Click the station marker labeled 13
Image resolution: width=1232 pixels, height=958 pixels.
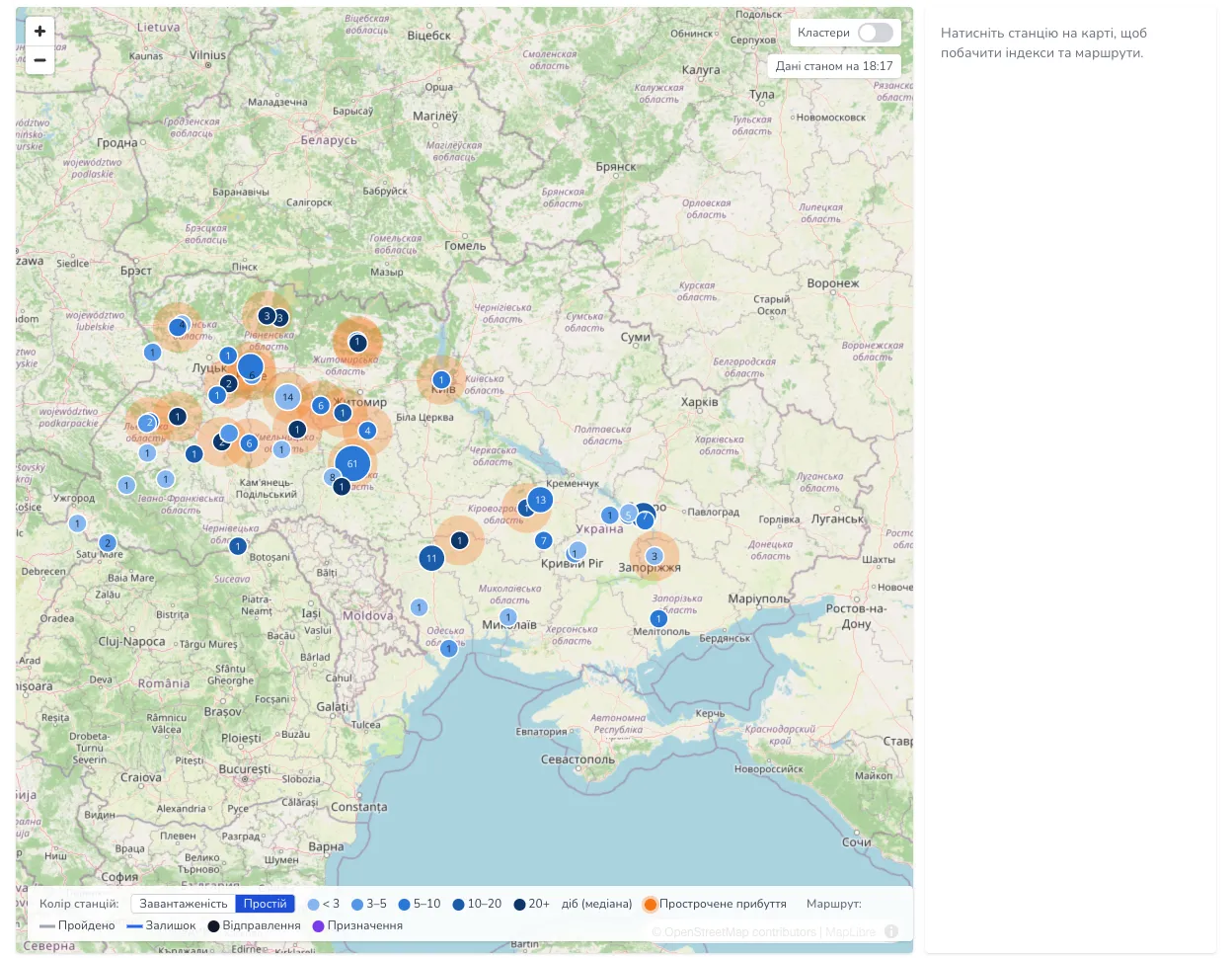point(540,500)
